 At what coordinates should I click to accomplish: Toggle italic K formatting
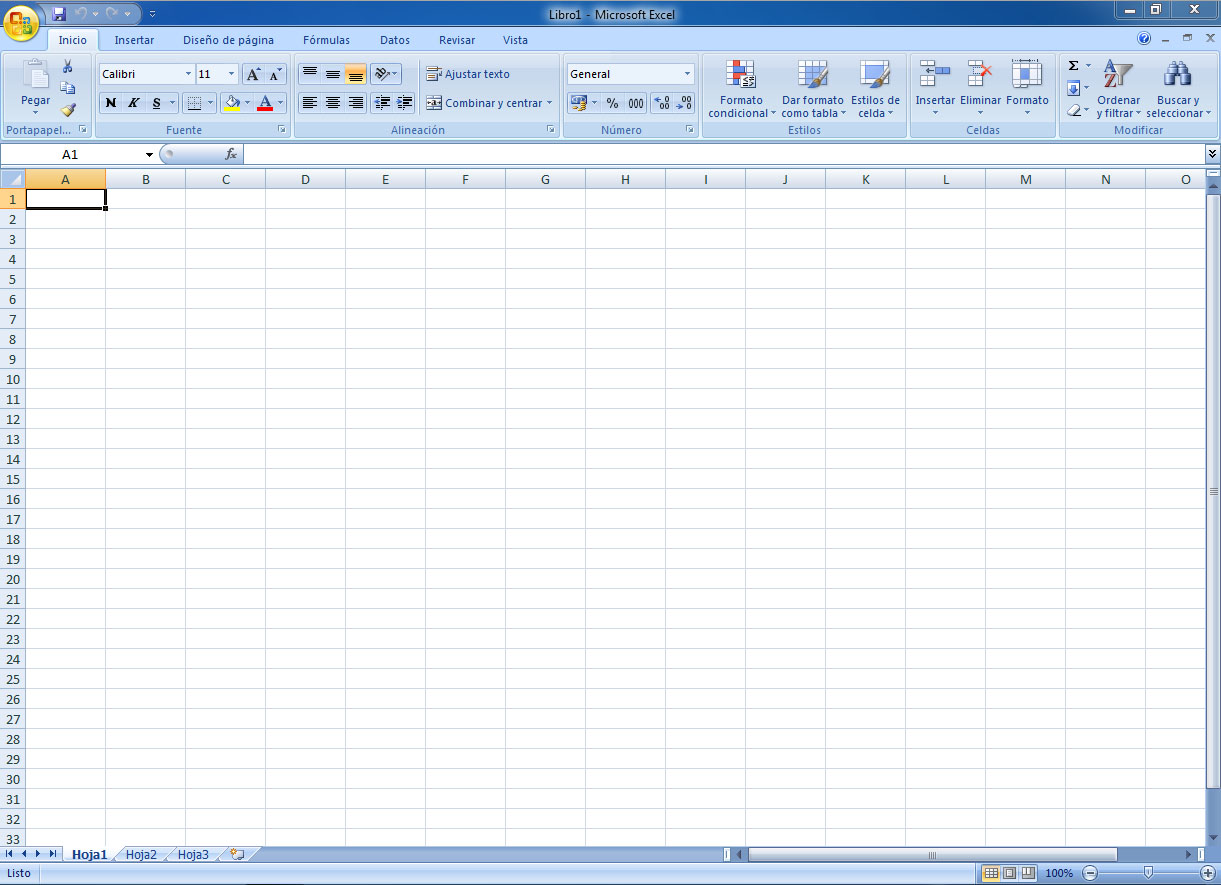point(133,103)
